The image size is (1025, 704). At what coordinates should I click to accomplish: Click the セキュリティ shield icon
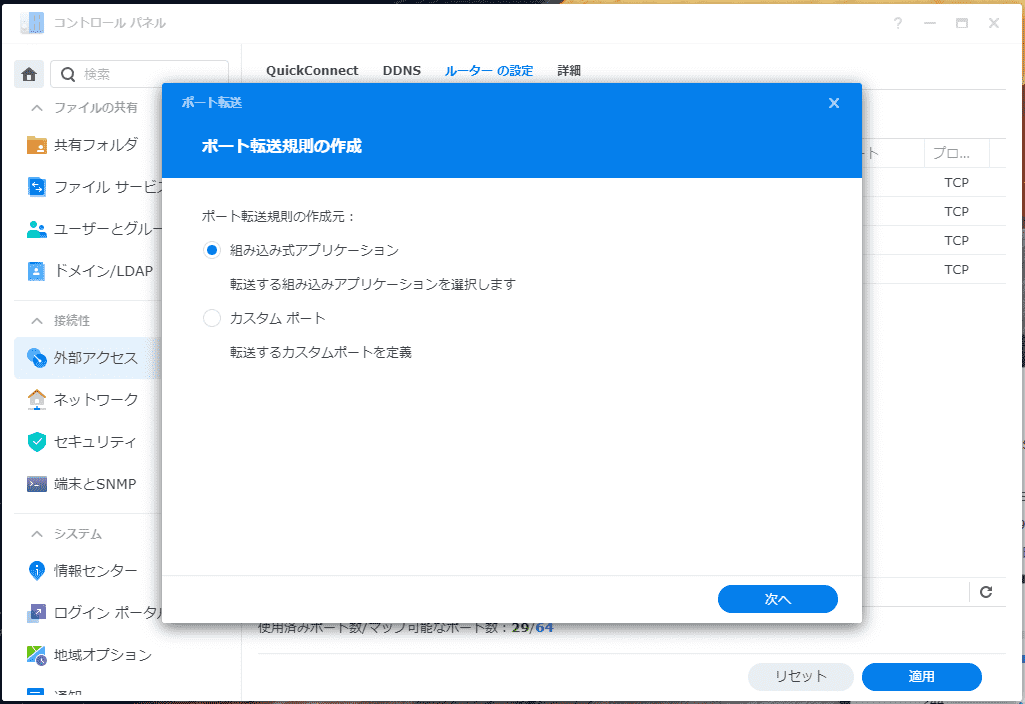[x=37, y=442]
